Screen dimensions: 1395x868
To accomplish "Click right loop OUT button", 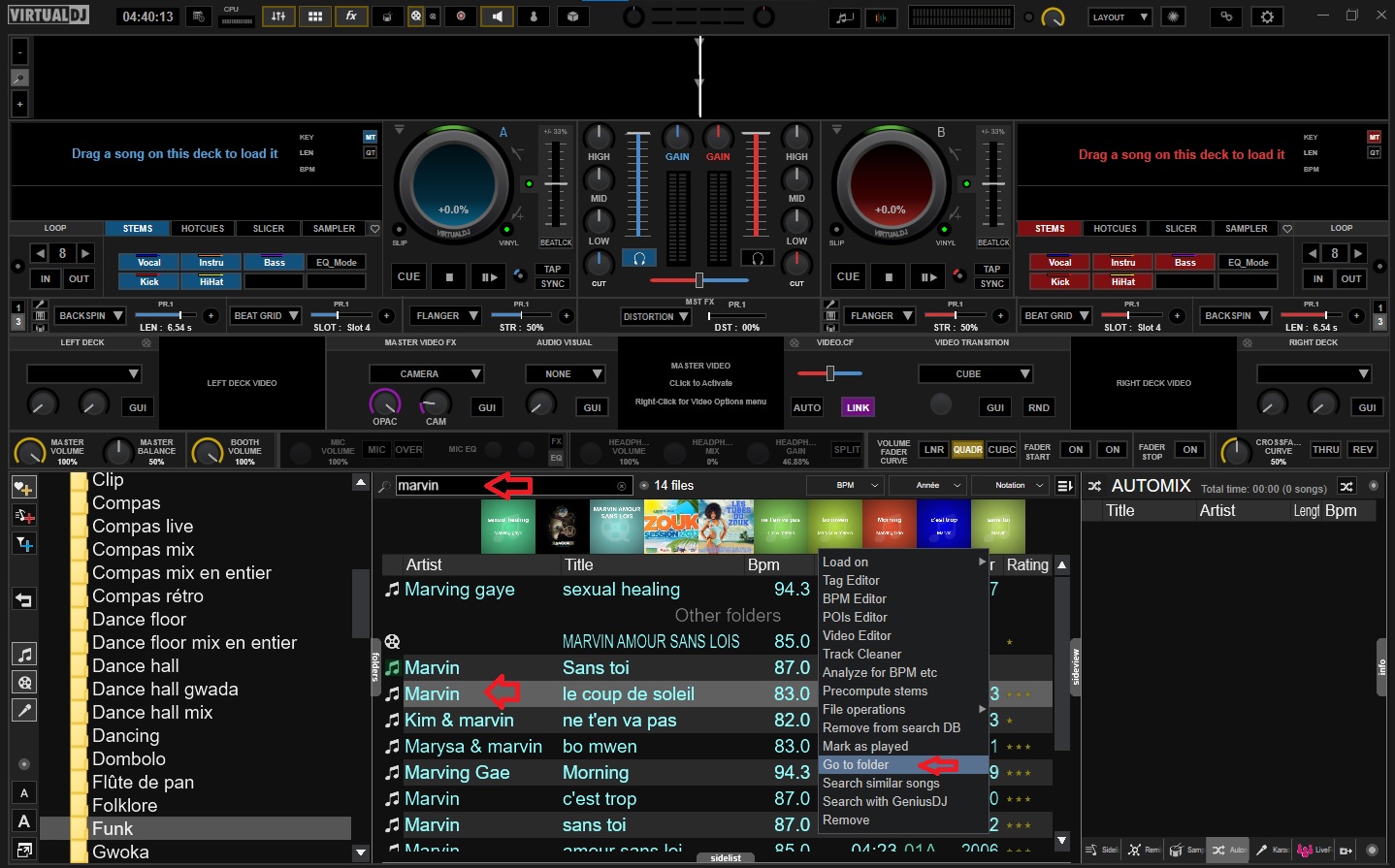I will click(1351, 278).
